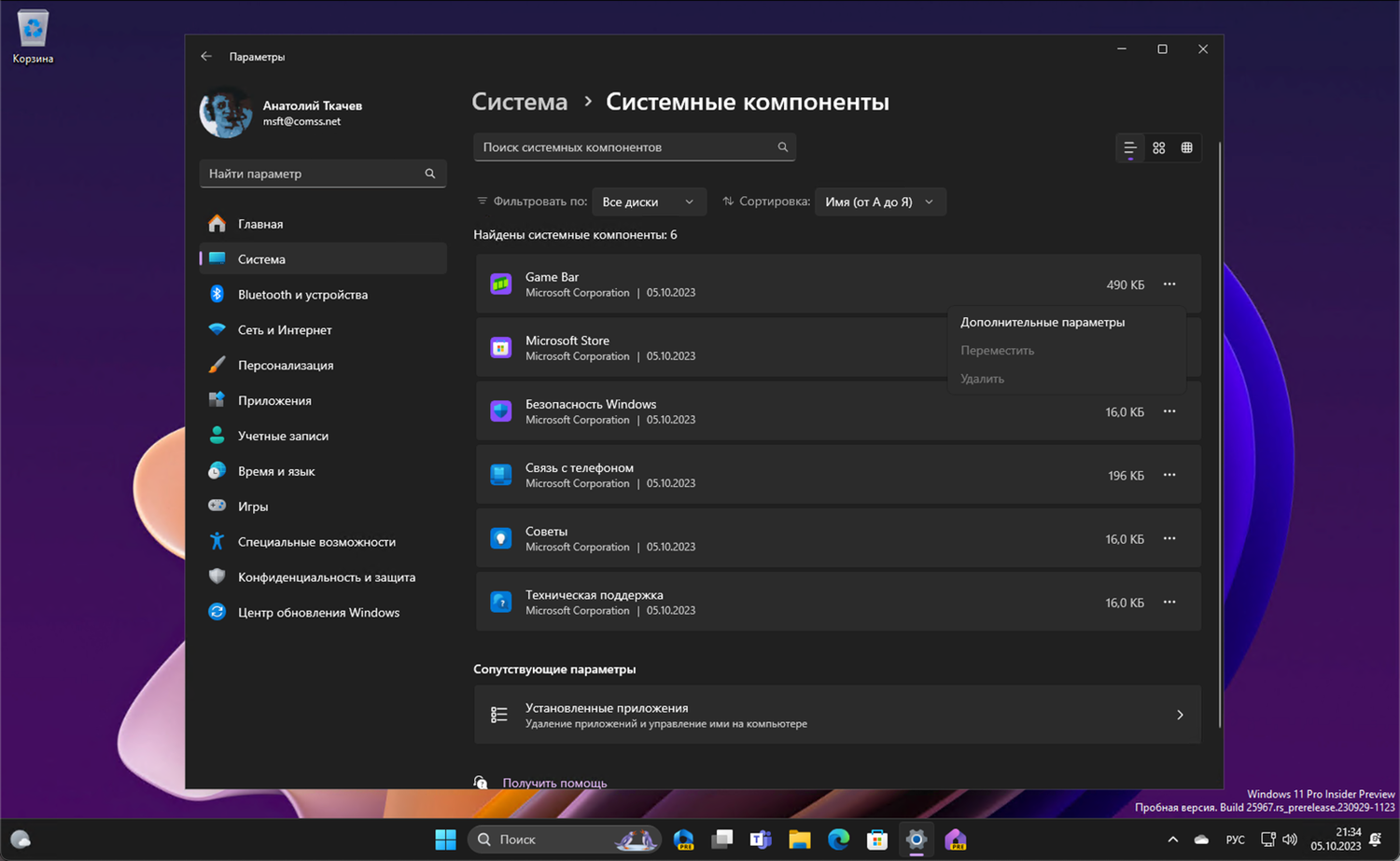Select Система in the sidebar
Screen dimensions: 1400x861
point(323,259)
